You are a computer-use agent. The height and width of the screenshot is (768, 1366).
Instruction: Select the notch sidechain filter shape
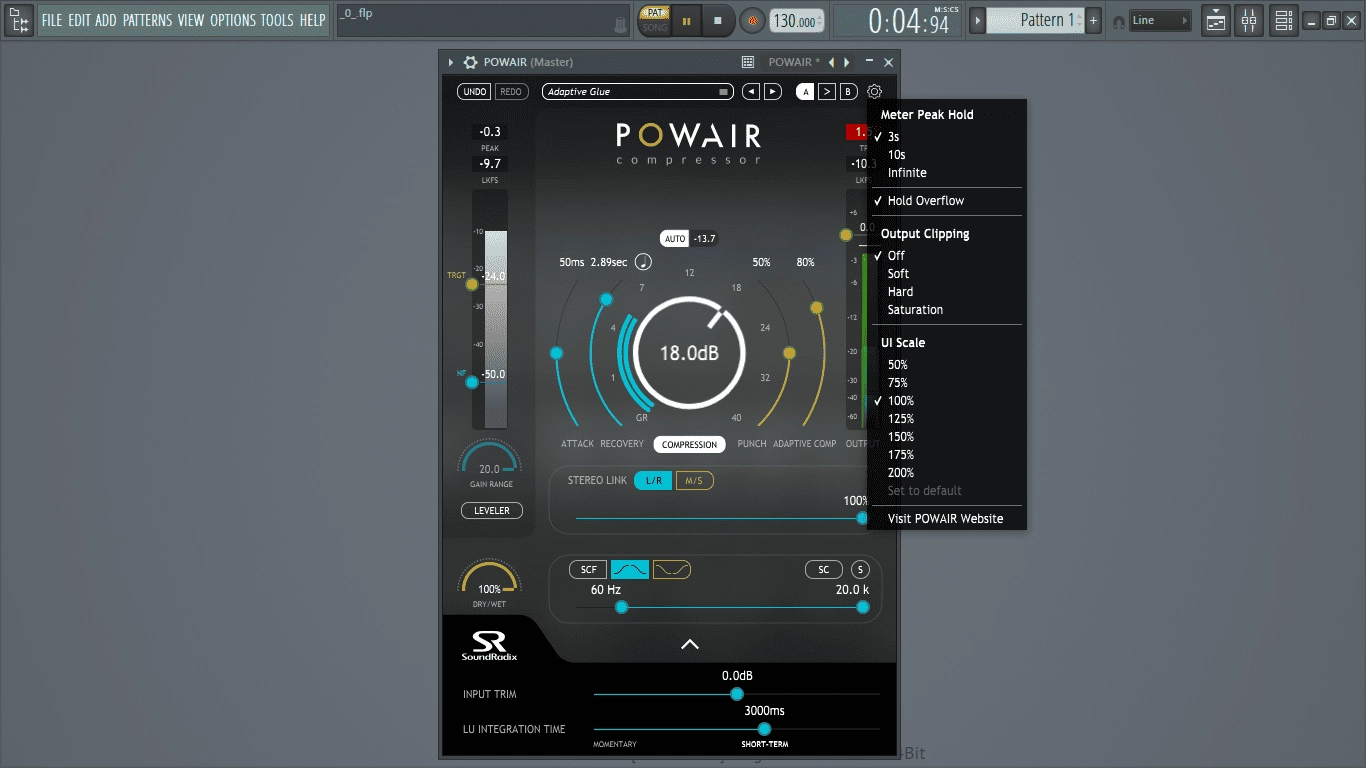point(672,570)
